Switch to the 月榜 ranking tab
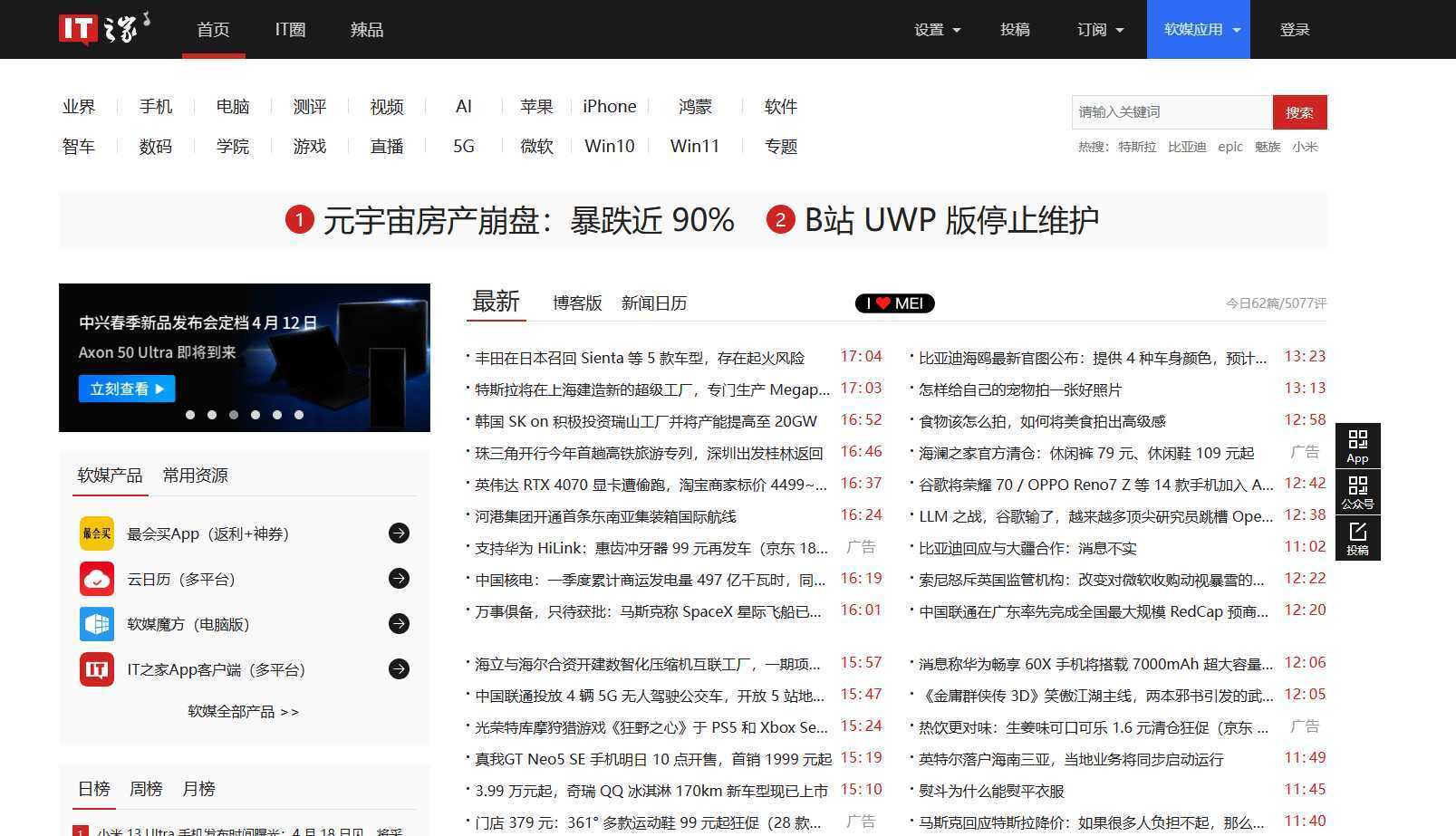The image size is (1456, 836). pyautogui.click(x=198, y=789)
